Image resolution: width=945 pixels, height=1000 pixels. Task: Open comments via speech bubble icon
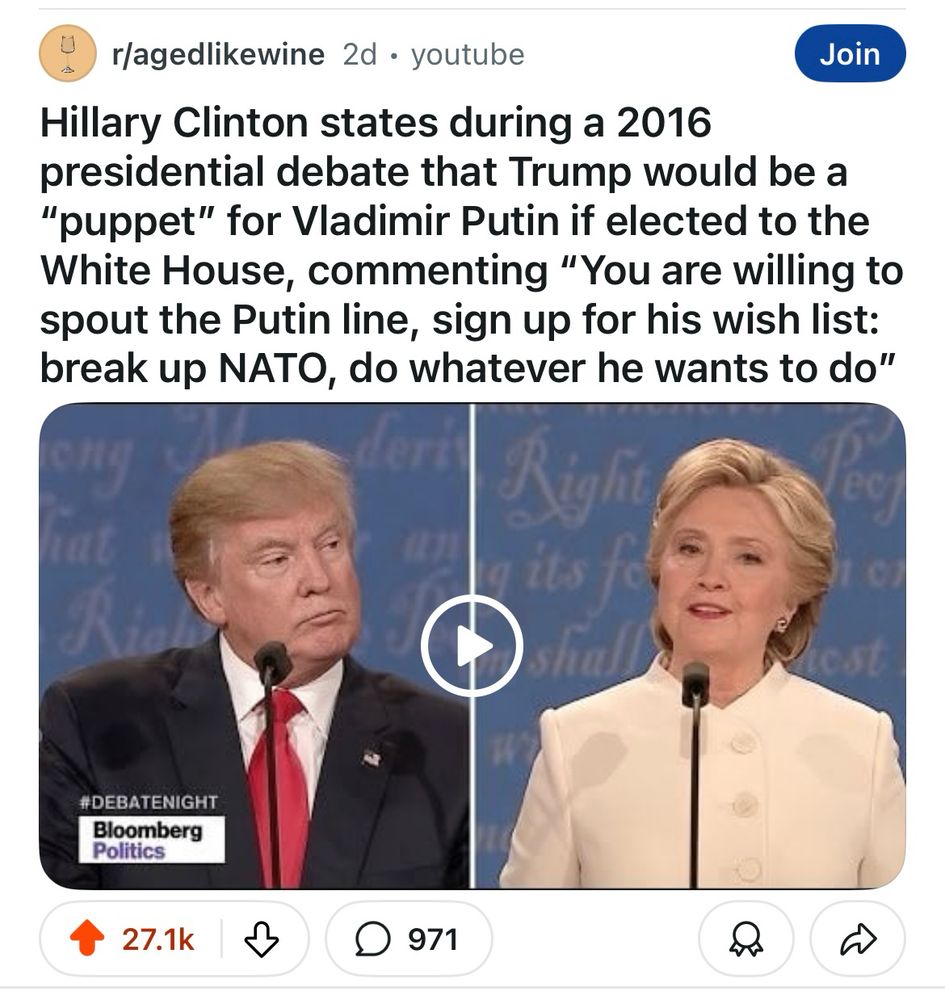(372, 939)
